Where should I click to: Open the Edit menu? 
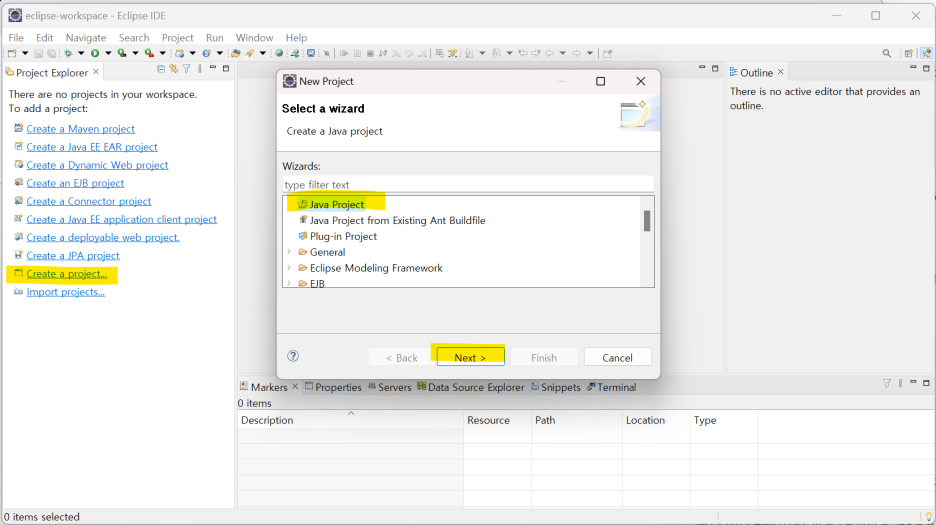click(44, 38)
